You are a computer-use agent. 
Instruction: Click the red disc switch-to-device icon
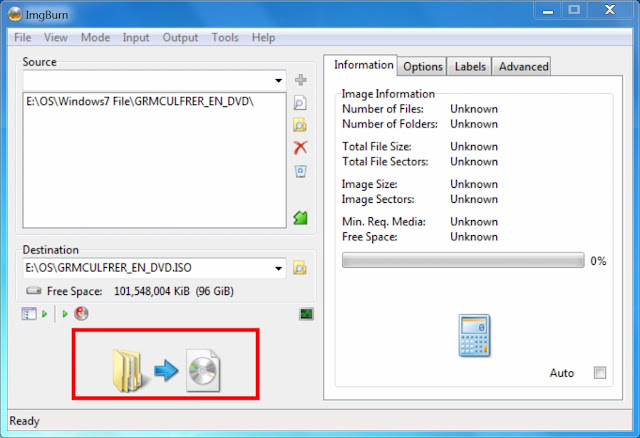pyautogui.click(x=81, y=313)
